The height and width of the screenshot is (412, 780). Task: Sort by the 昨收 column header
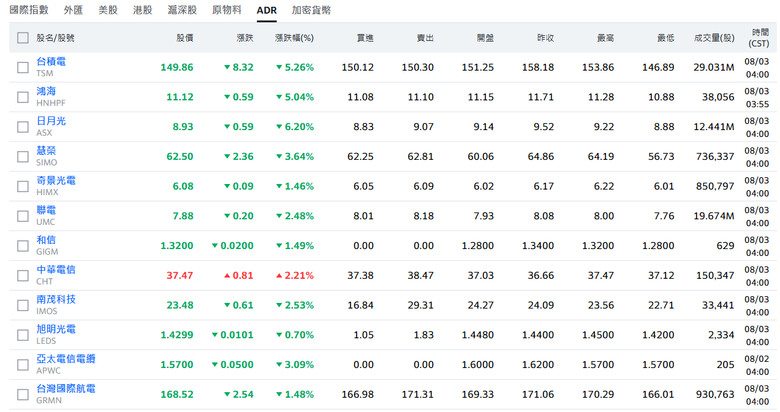click(x=545, y=38)
